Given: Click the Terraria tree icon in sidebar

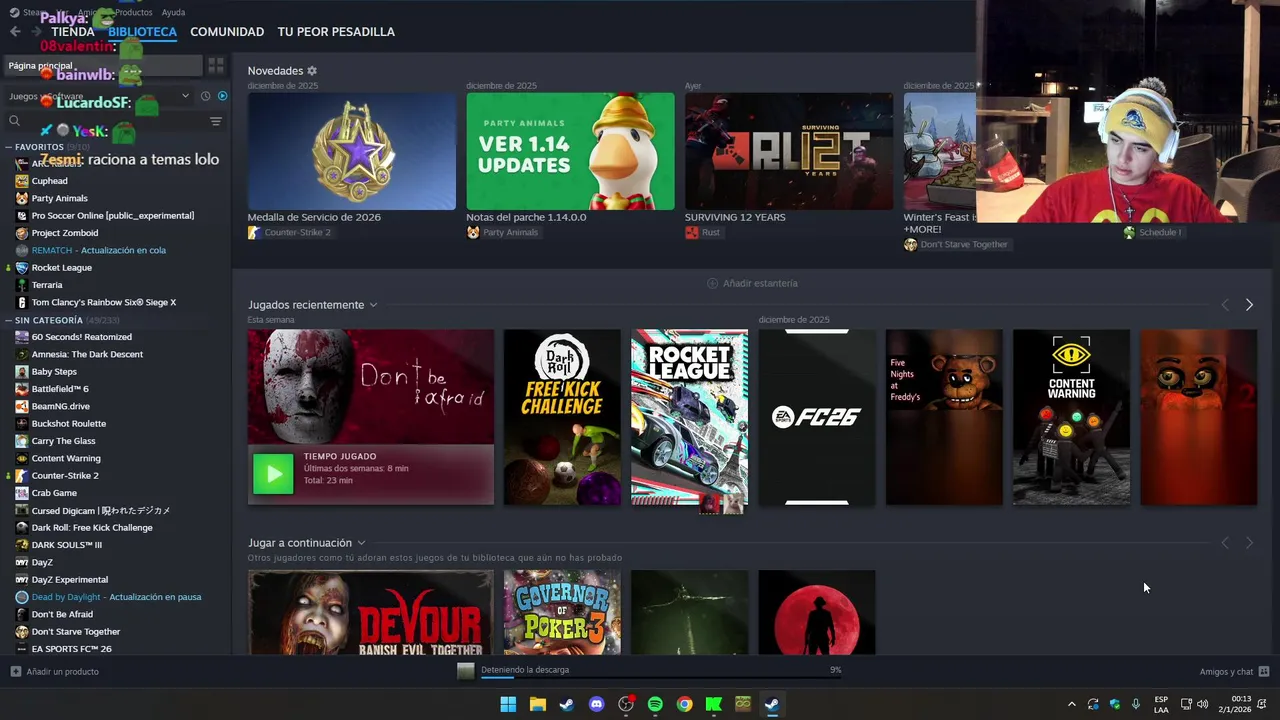Looking at the screenshot, I should (22, 285).
